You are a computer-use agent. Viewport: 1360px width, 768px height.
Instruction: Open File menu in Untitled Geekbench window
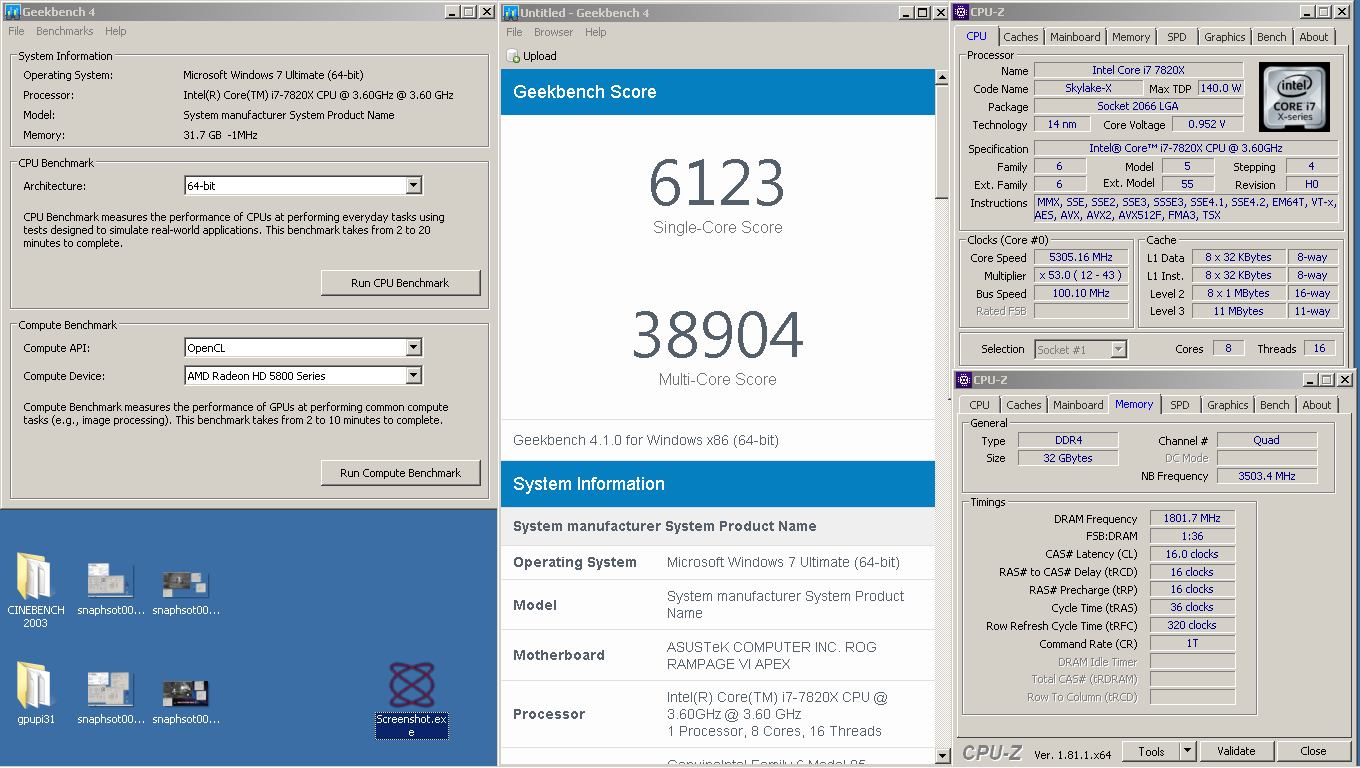pyautogui.click(x=514, y=32)
